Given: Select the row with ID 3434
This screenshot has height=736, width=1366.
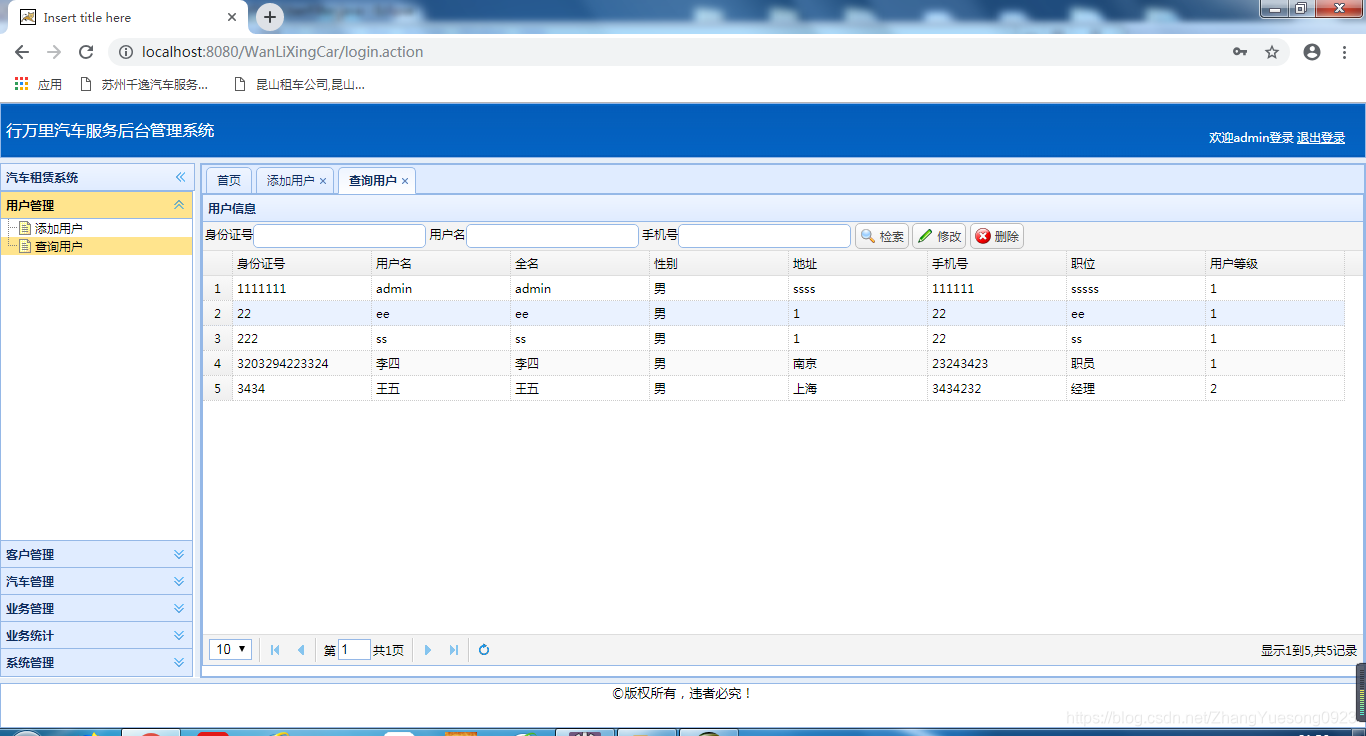Looking at the screenshot, I should [x=774, y=388].
